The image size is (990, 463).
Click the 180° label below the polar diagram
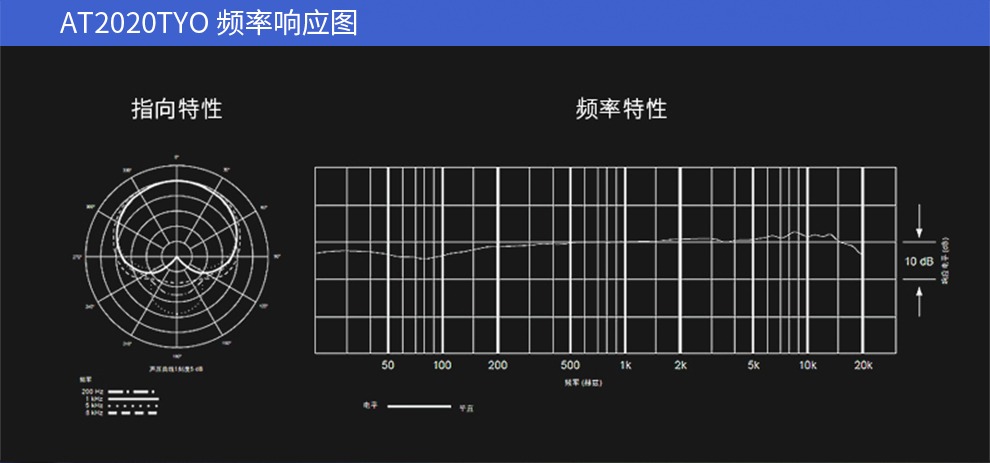tap(177, 356)
